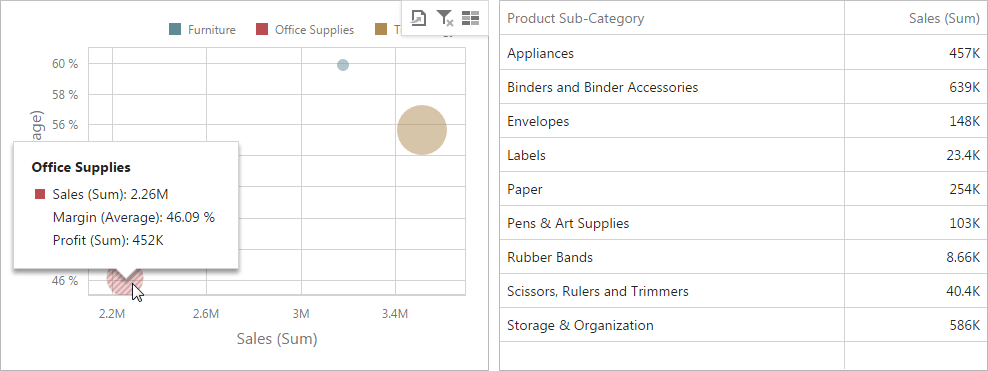Toggle the Furniture legend swatch
988x371 pixels.
[x=176, y=30]
